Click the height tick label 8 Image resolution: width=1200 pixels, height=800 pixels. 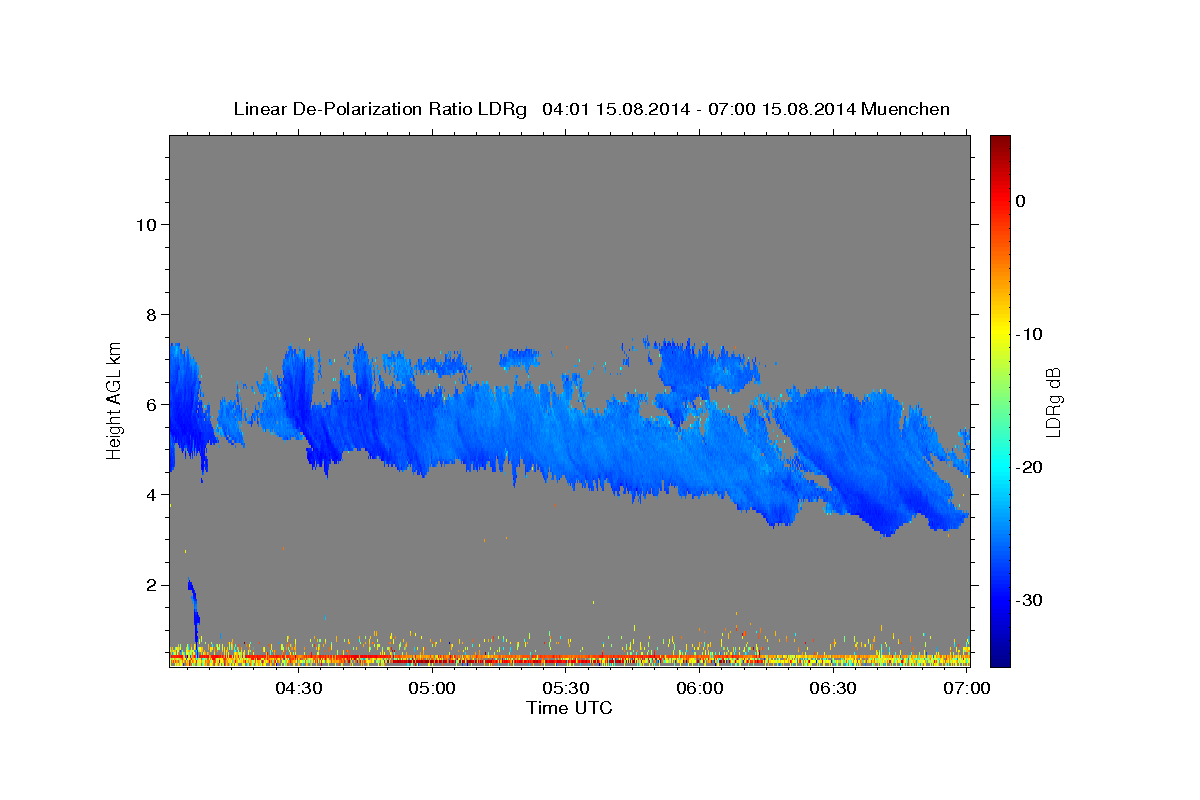coord(150,314)
